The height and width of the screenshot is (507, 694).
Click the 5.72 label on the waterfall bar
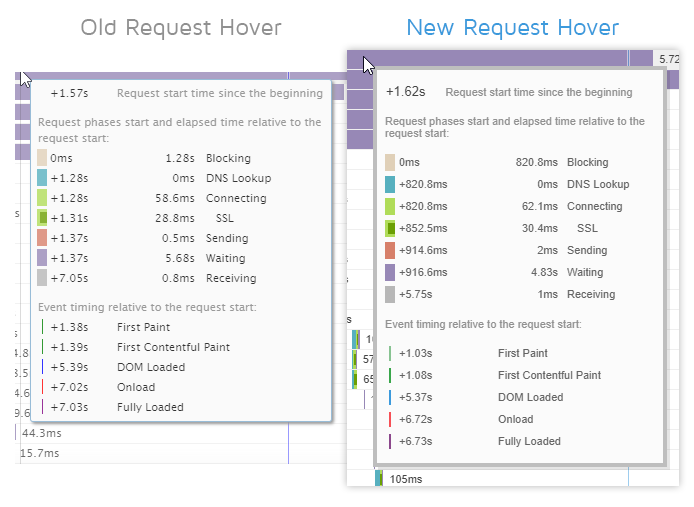[x=669, y=59]
